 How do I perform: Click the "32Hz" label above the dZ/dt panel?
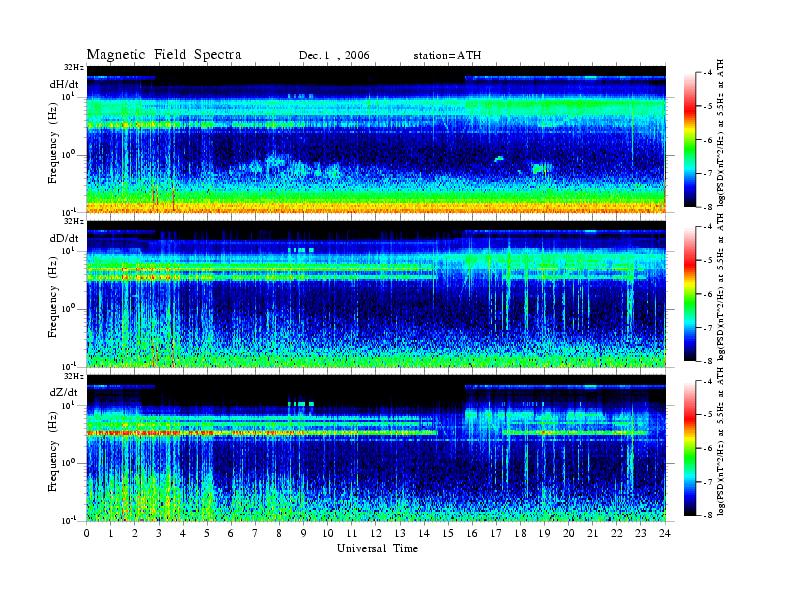[x=74, y=376]
